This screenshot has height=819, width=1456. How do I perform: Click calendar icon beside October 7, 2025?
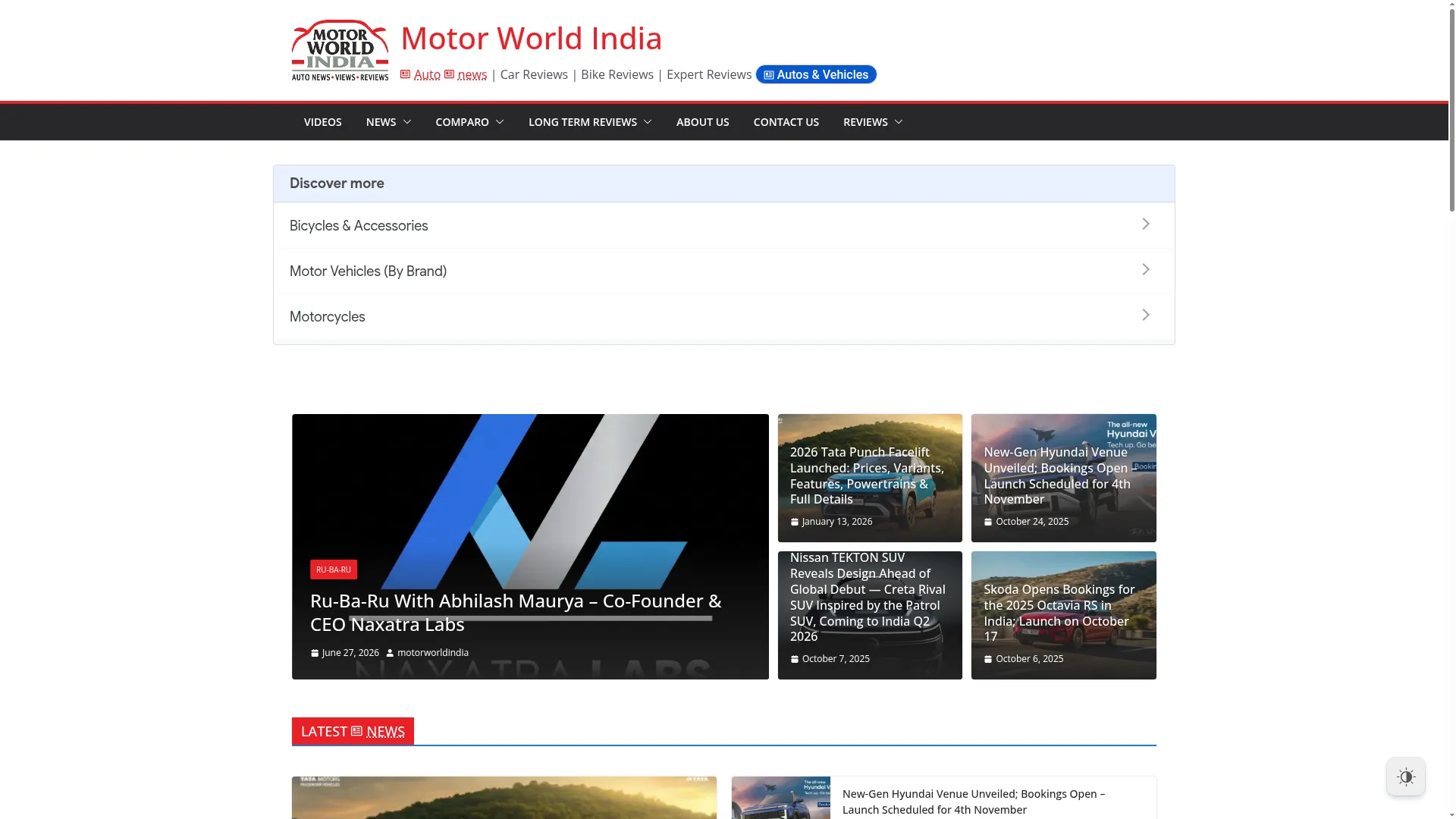(795, 660)
